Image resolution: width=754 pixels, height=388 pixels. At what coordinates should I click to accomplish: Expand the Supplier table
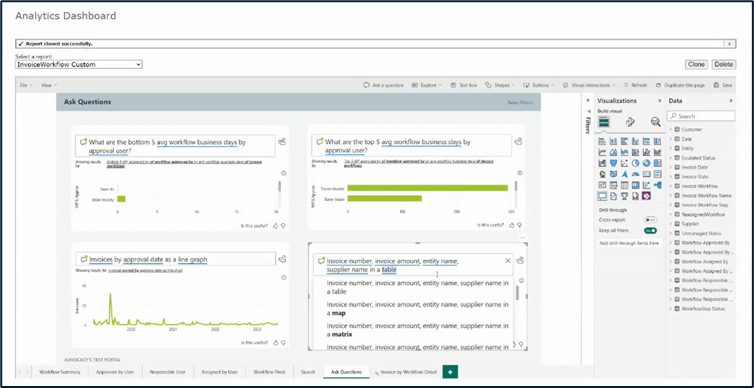pyautogui.click(x=671, y=224)
